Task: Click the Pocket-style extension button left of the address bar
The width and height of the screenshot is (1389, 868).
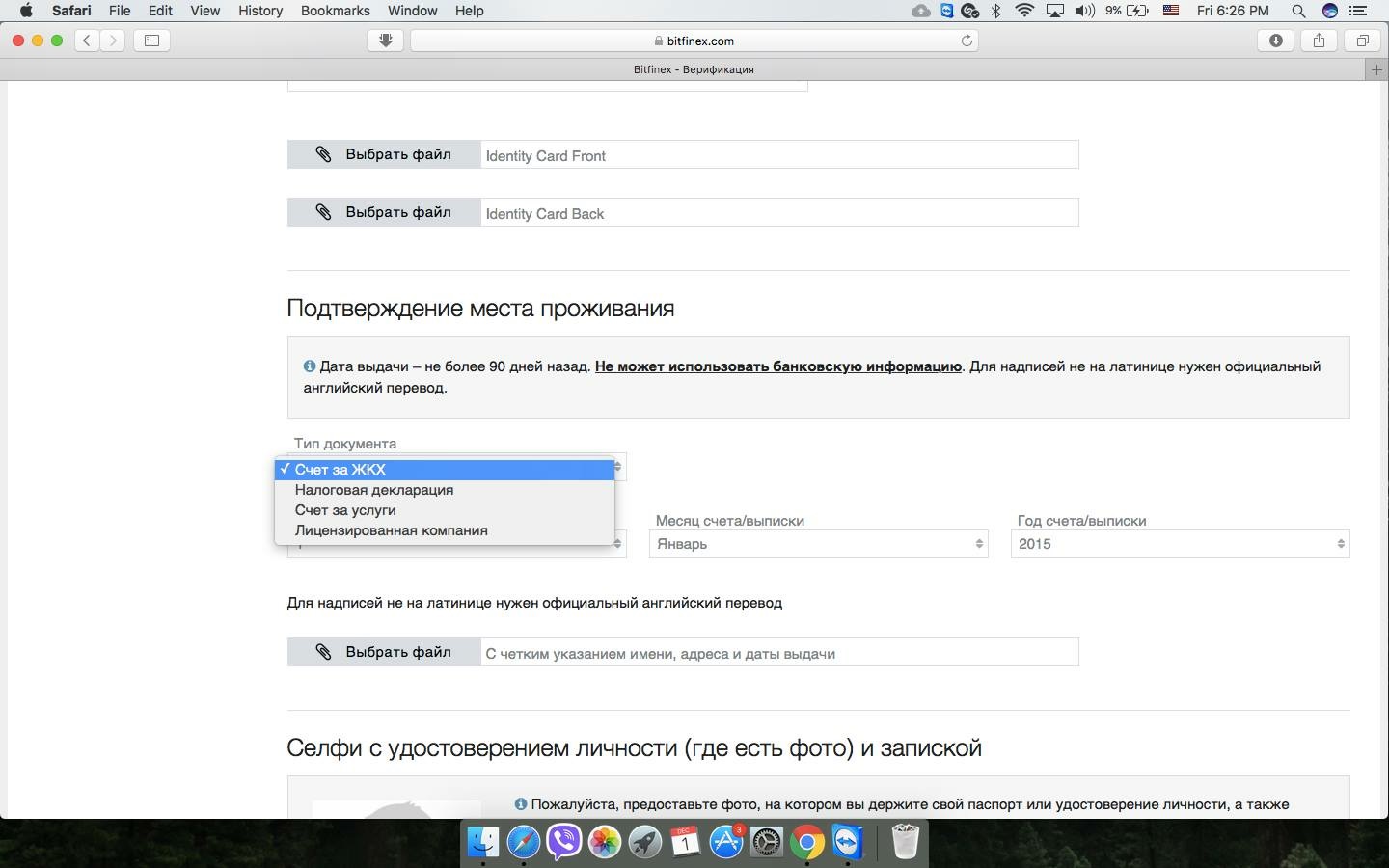Action: tap(385, 41)
